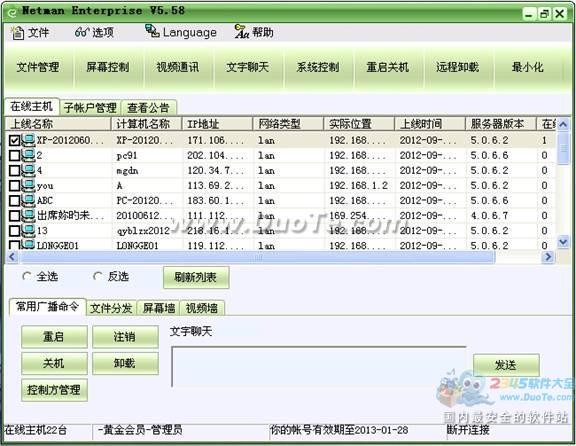Click the 最小化 toolbar button
Image resolution: width=576 pixels, height=446 pixels.
coord(528,67)
